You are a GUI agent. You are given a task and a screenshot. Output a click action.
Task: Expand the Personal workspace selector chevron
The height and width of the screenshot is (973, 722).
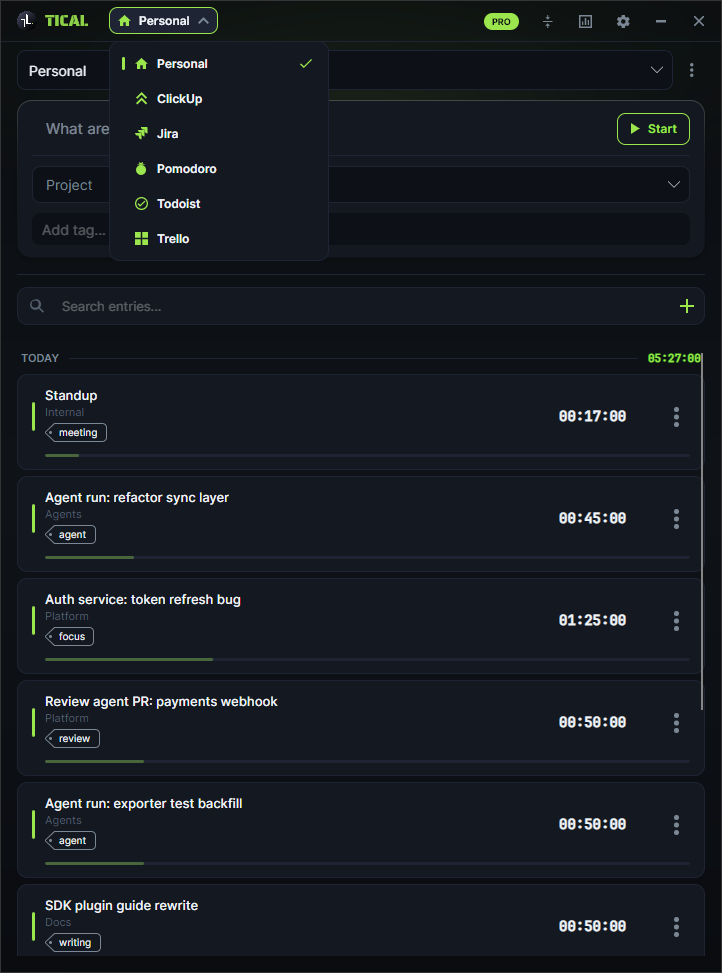(x=656, y=70)
